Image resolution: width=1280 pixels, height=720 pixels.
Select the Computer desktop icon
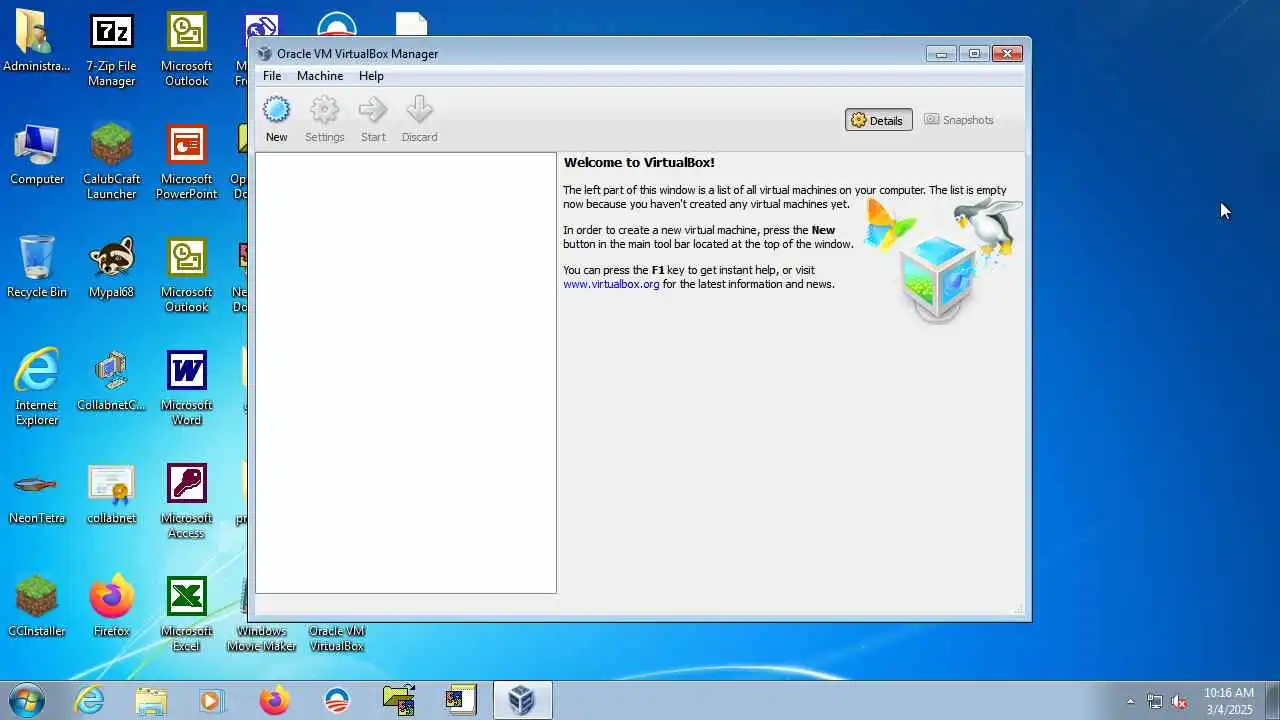(37, 155)
